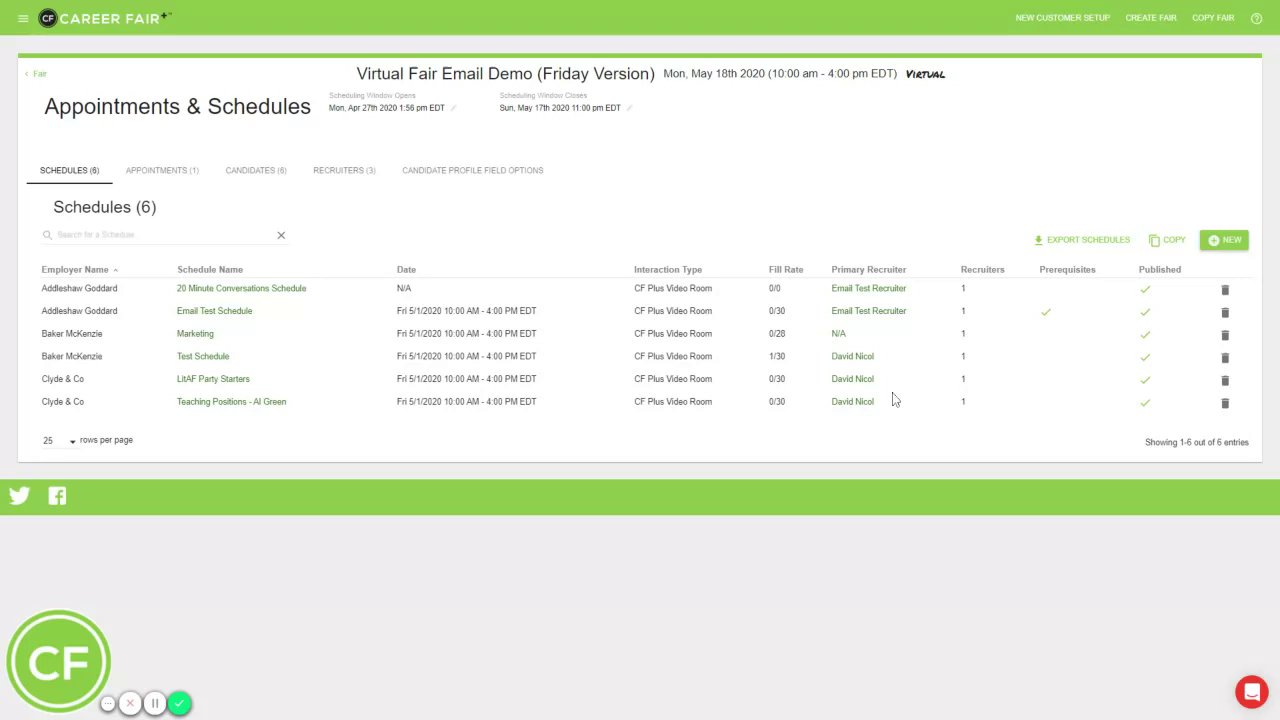Open LitAF Party Starters schedule
This screenshot has height=720, width=1280.
213,379
